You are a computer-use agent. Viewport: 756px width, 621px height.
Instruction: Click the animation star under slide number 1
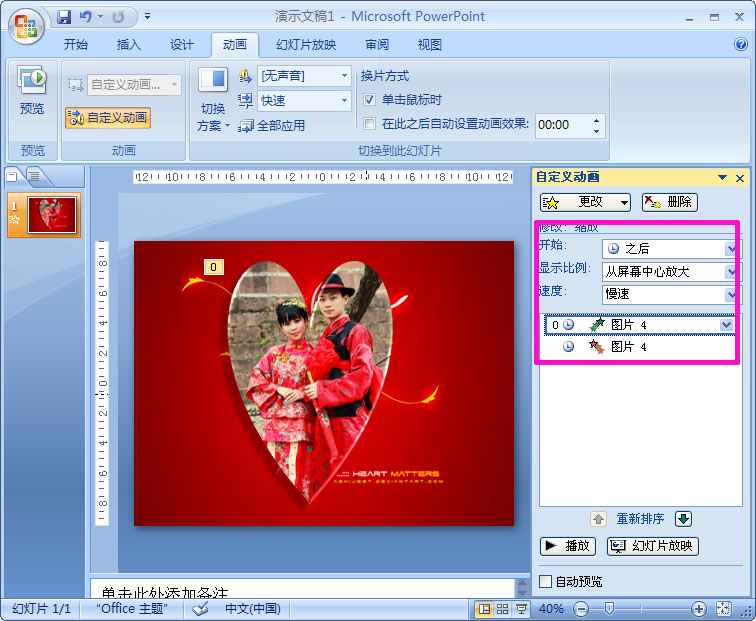tap(14, 220)
